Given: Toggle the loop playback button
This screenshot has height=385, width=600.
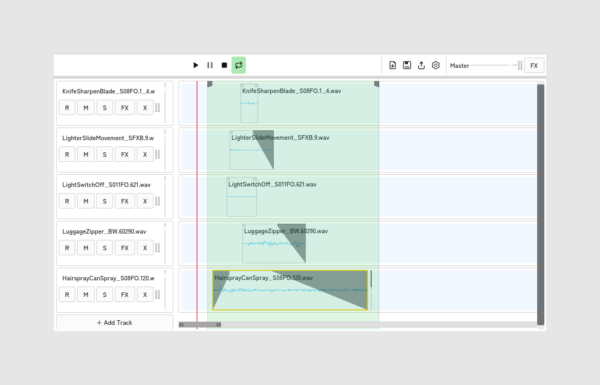Looking at the screenshot, I should pos(239,65).
